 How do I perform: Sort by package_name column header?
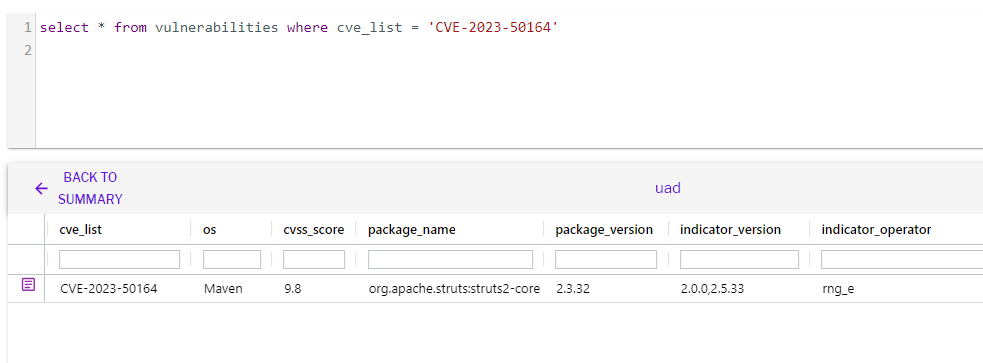(411, 229)
